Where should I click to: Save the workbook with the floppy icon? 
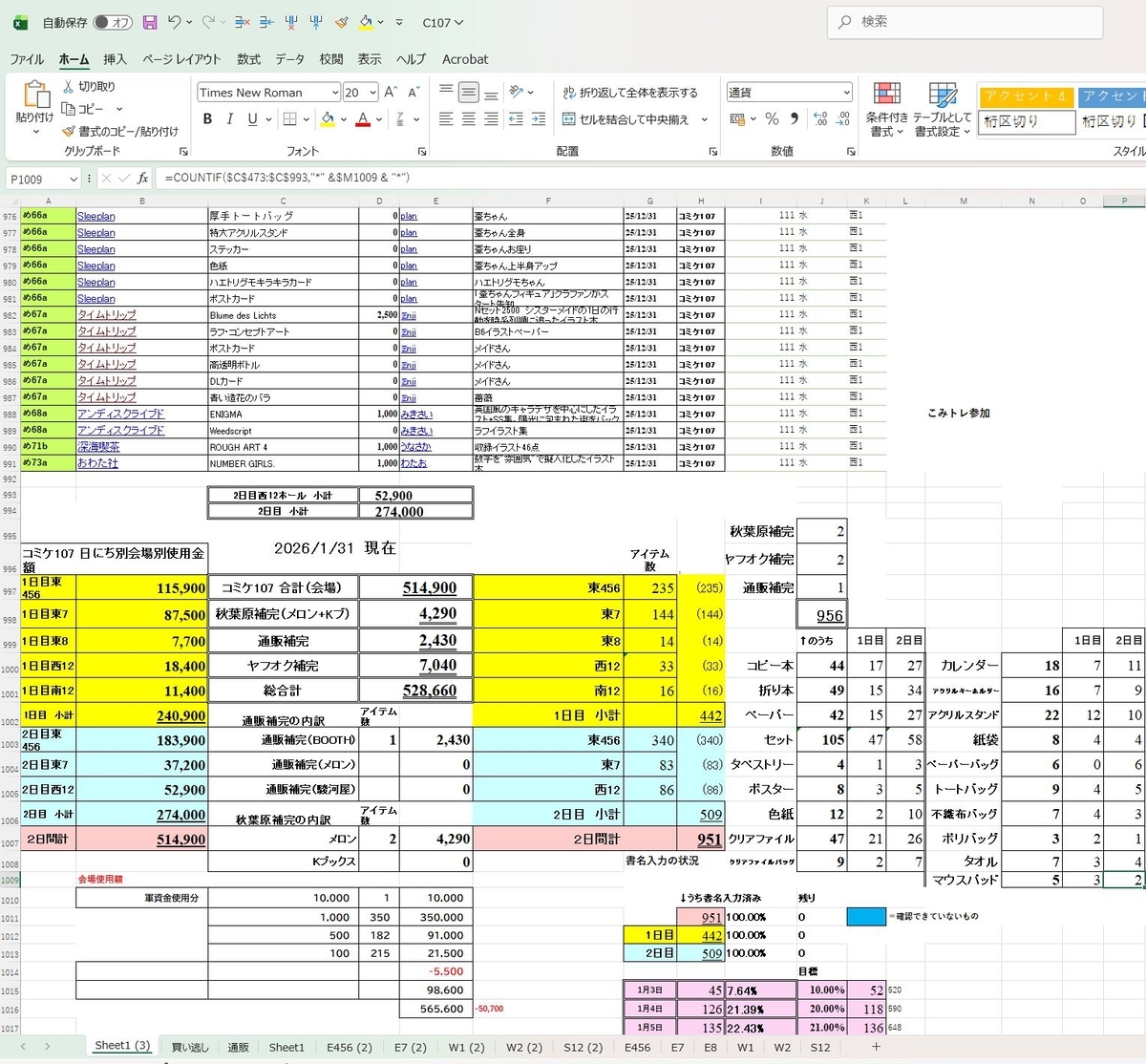coord(150,22)
